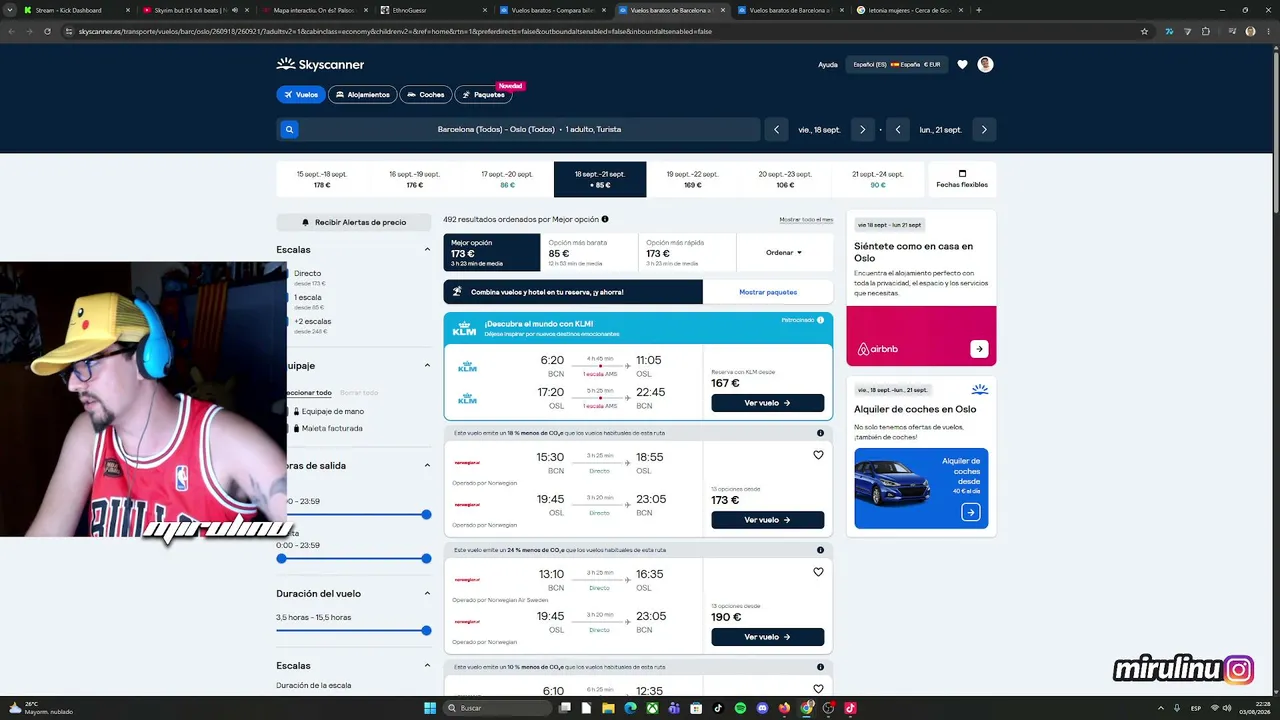Click the flight duration slider handle
The image size is (1280, 720).
click(x=426, y=630)
